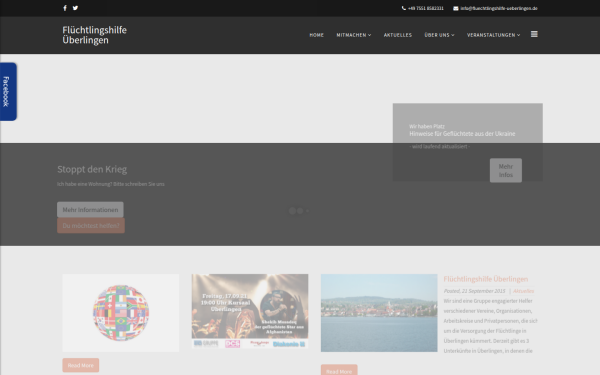Open the Facebook icon in top bar

65,8
